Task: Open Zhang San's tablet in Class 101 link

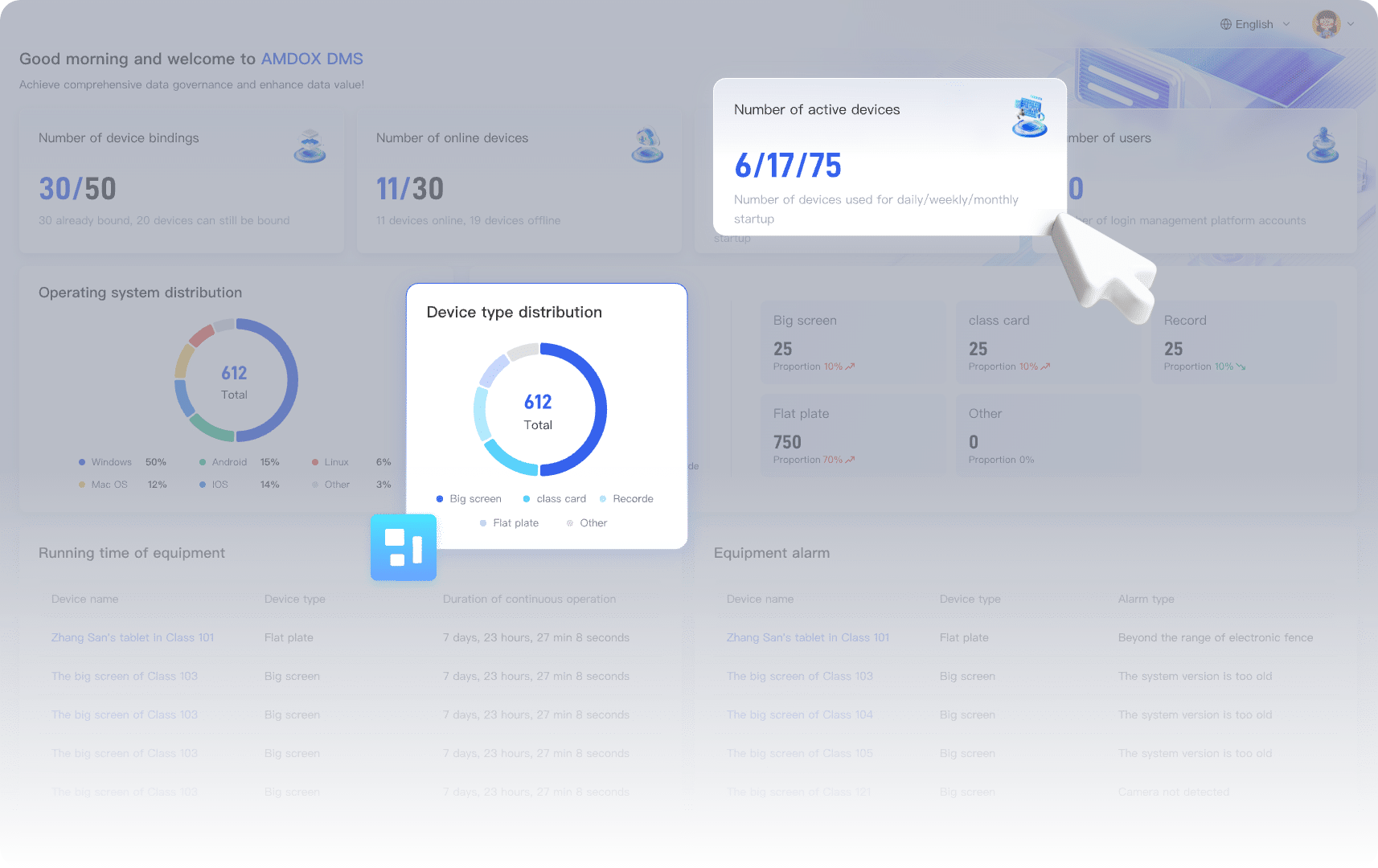Action: (x=133, y=637)
